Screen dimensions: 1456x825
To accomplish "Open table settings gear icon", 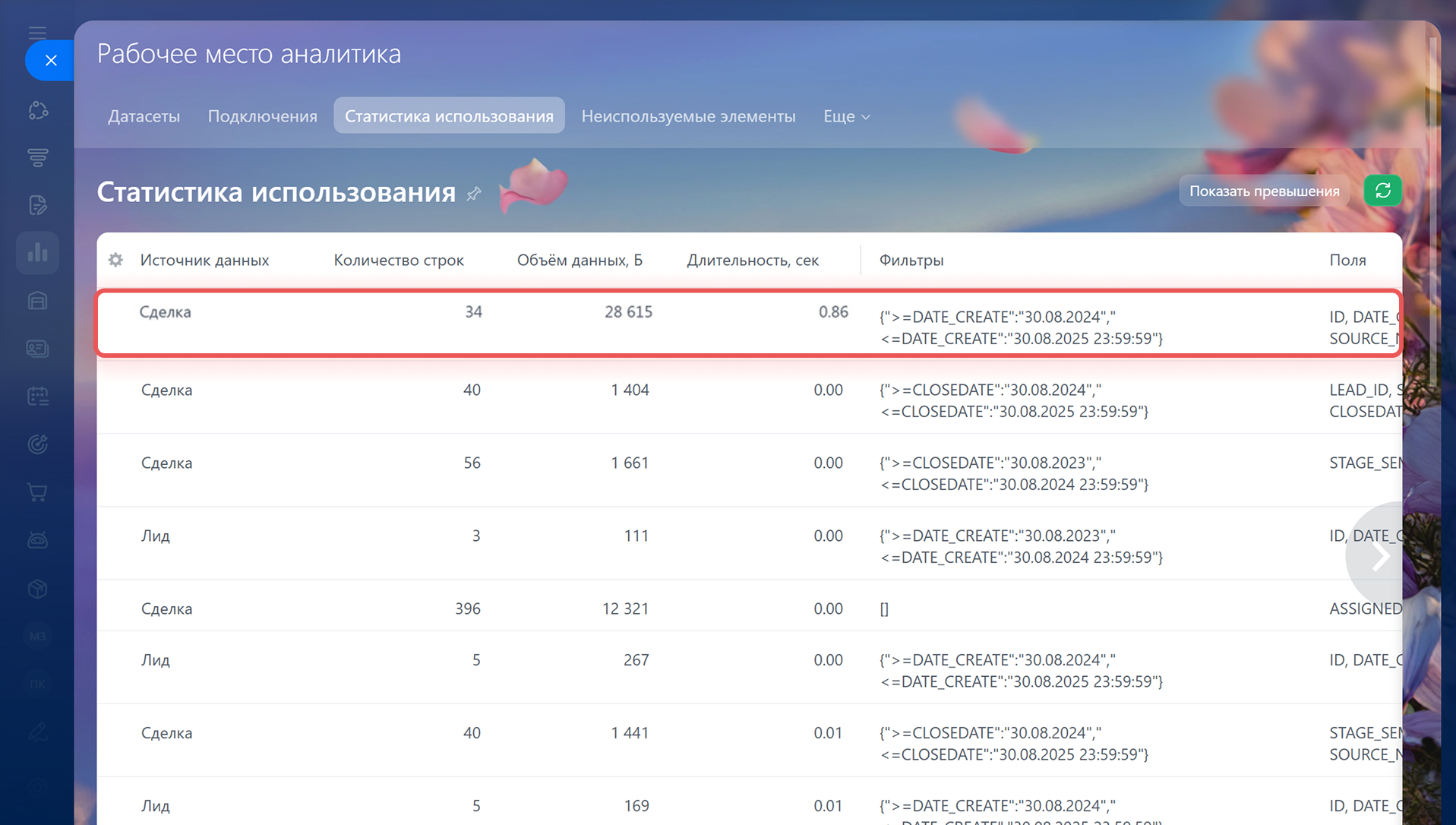I will (x=115, y=260).
